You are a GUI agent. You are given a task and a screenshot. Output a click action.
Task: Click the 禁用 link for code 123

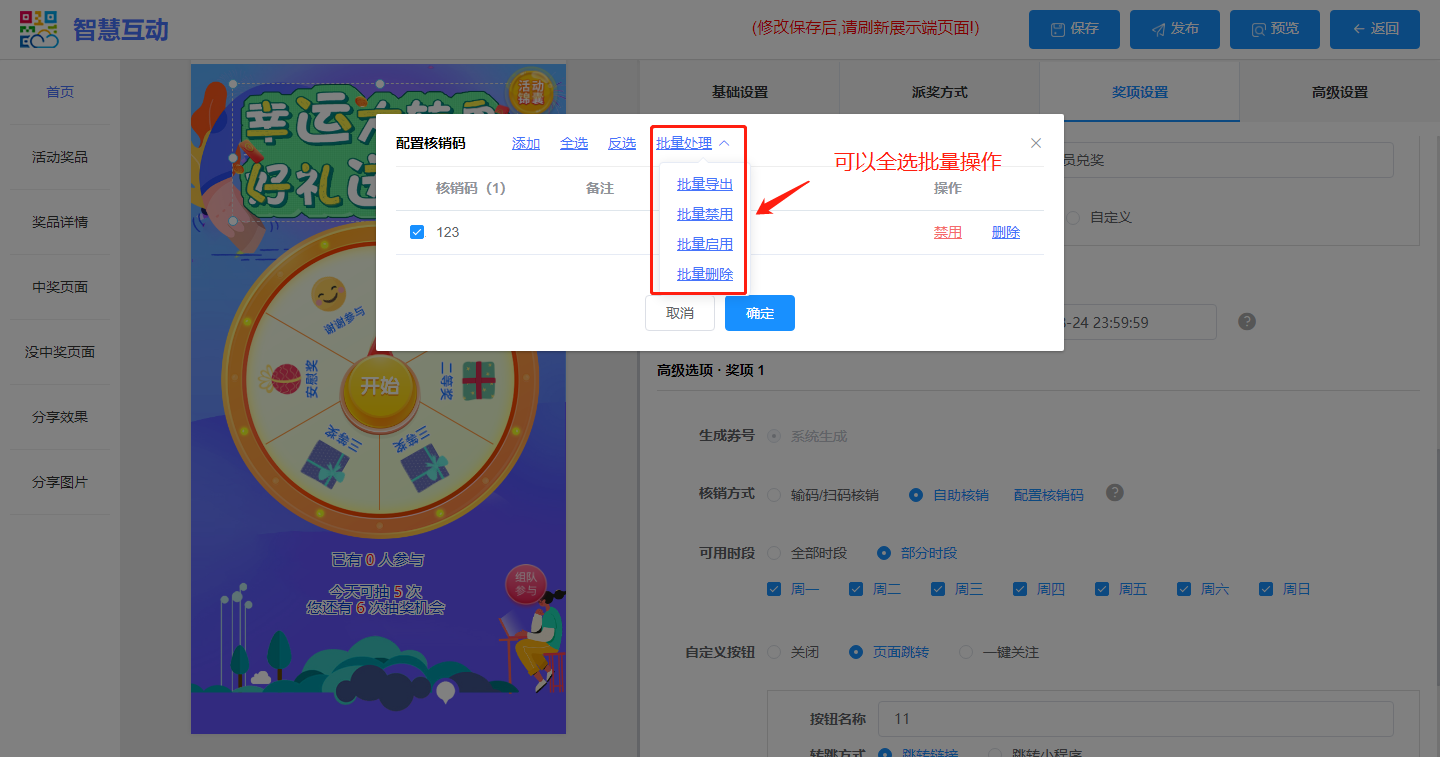tap(947, 232)
